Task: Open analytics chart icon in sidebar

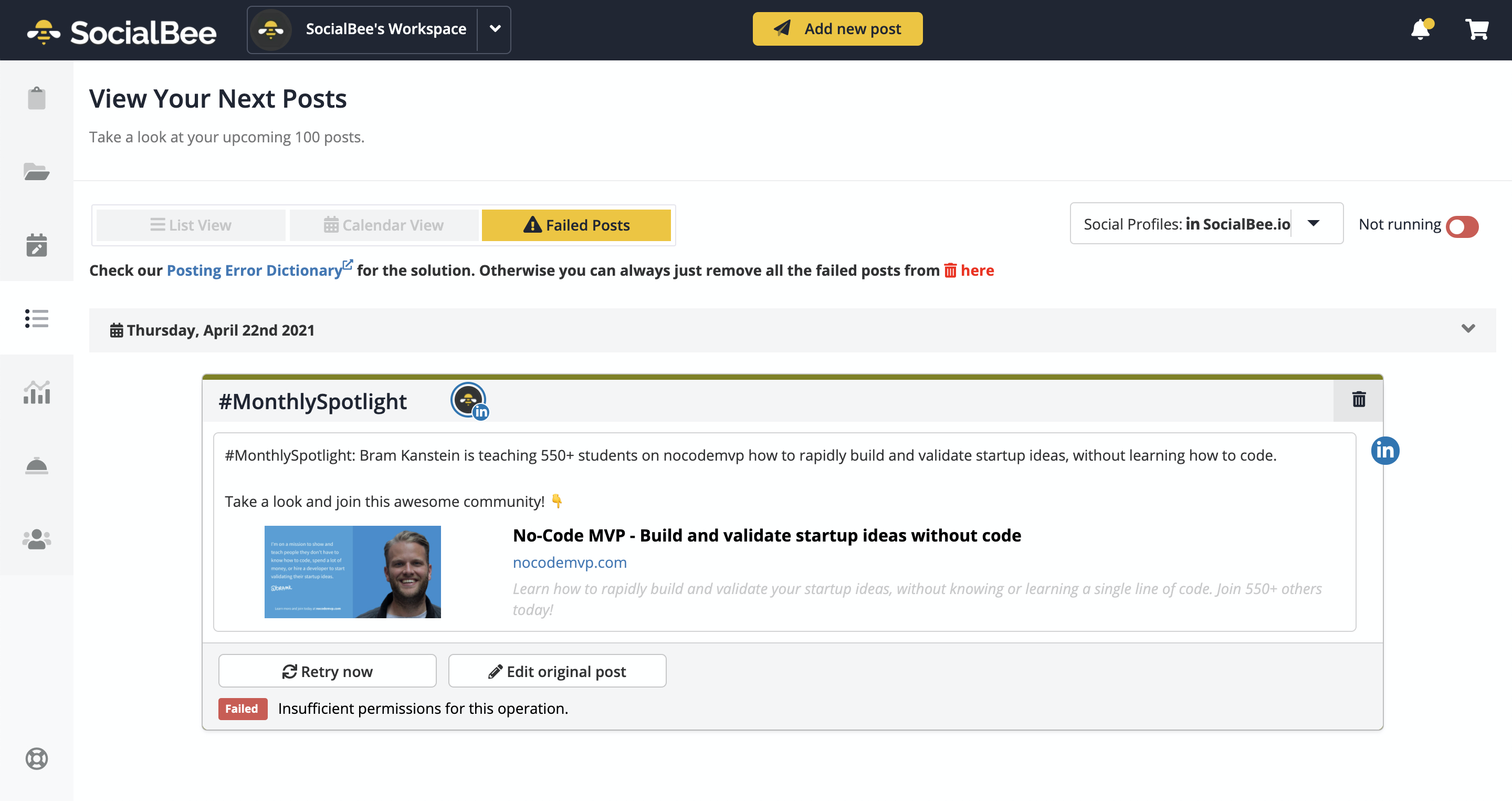Action: pos(36,392)
